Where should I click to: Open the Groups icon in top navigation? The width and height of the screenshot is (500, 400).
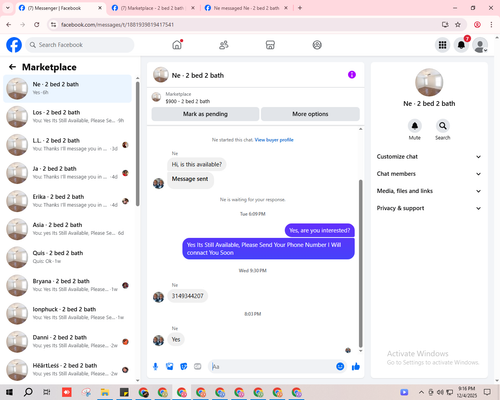(x=317, y=45)
